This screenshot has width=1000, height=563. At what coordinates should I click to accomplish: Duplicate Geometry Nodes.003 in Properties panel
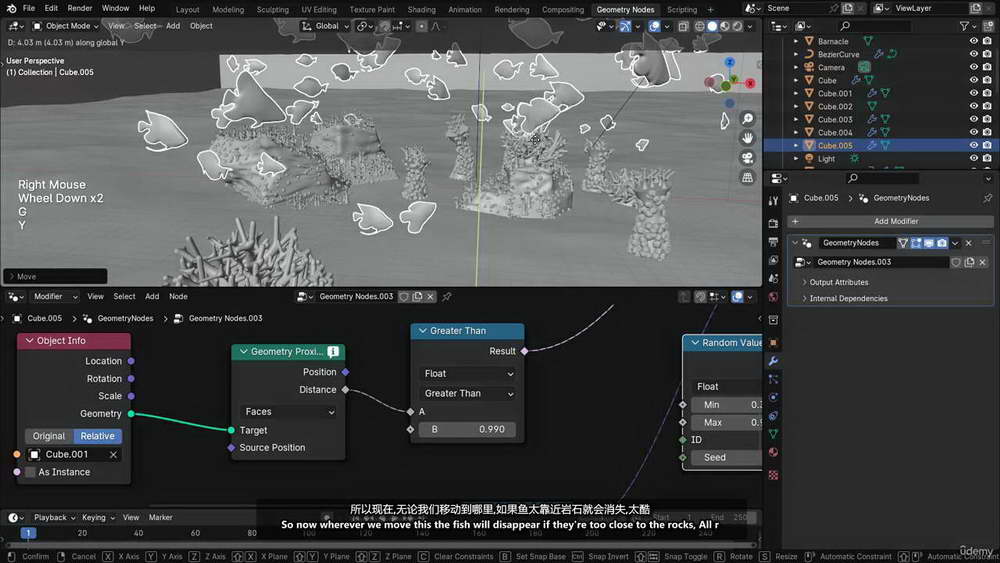click(x=969, y=262)
